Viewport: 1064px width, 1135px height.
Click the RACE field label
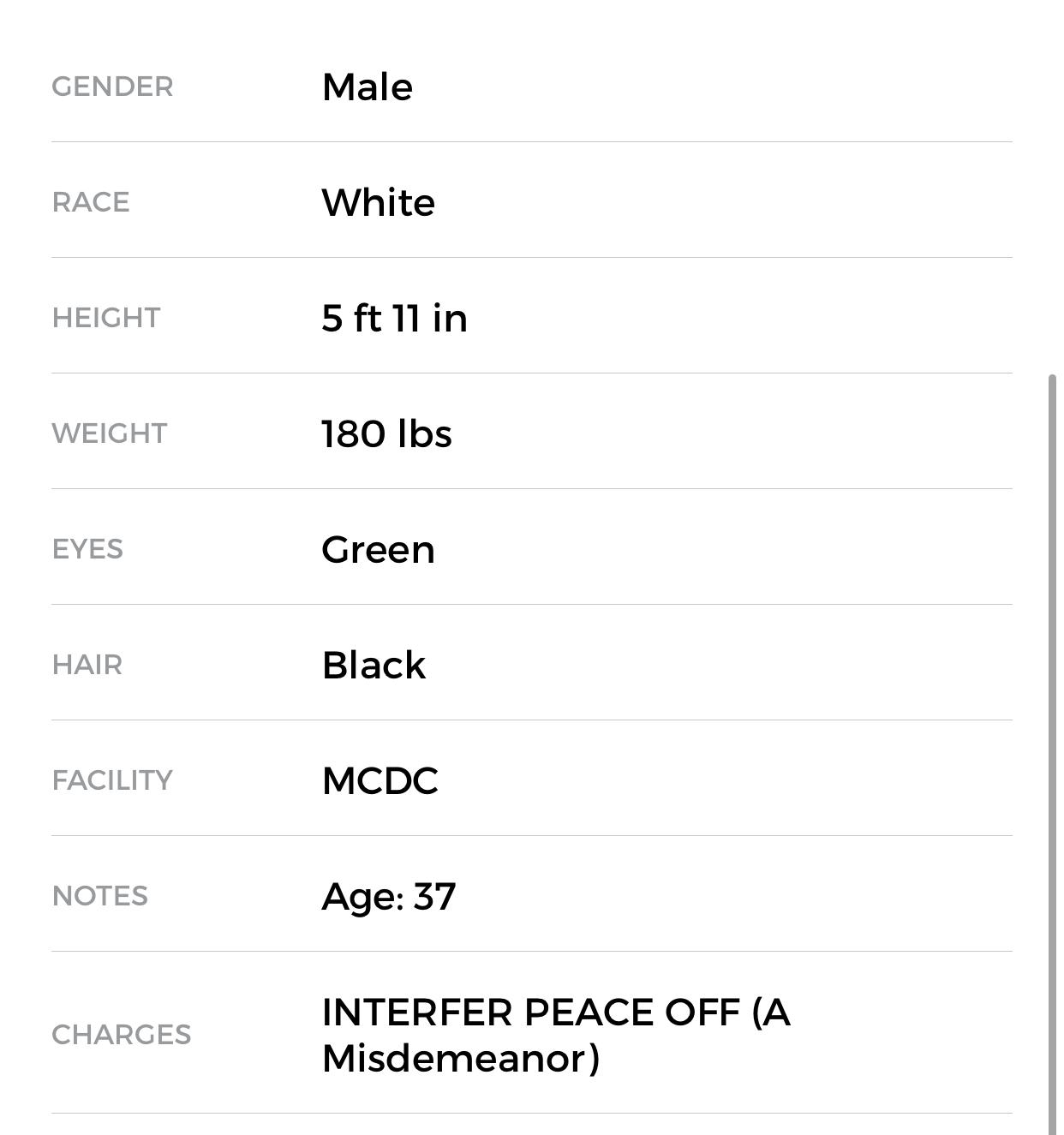pos(91,202)
